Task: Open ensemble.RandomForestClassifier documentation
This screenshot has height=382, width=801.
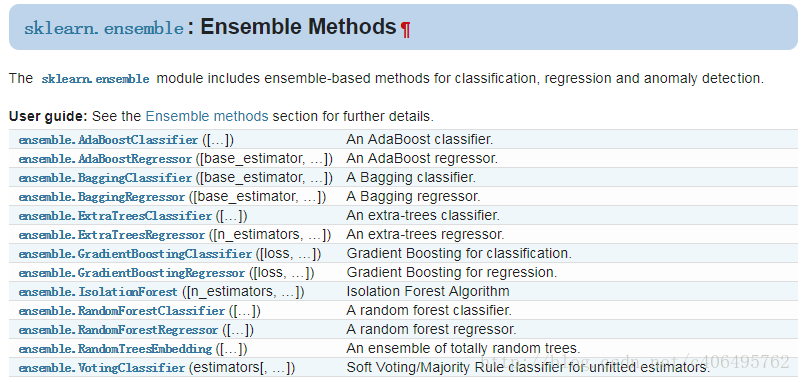Action: point(122,311)
